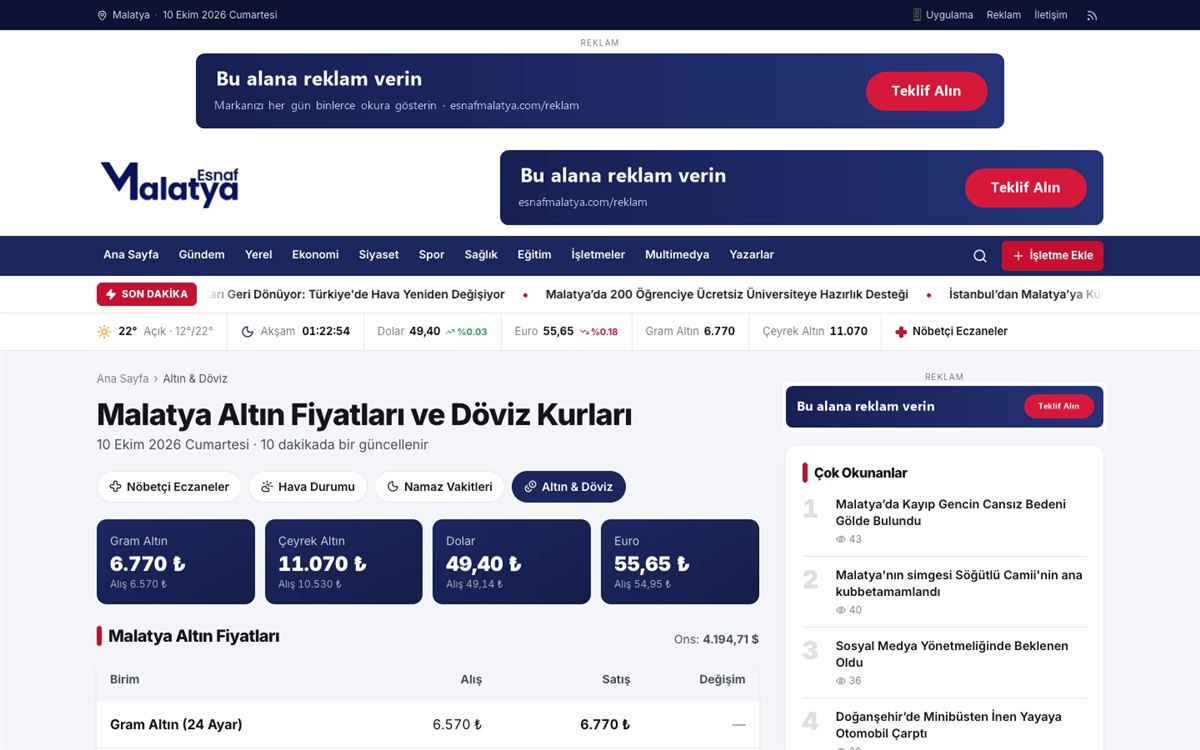Open the Ekonomi menu item
This screenshot has height=750, width=1200.
pyautogui.click(x=315, y=255)
